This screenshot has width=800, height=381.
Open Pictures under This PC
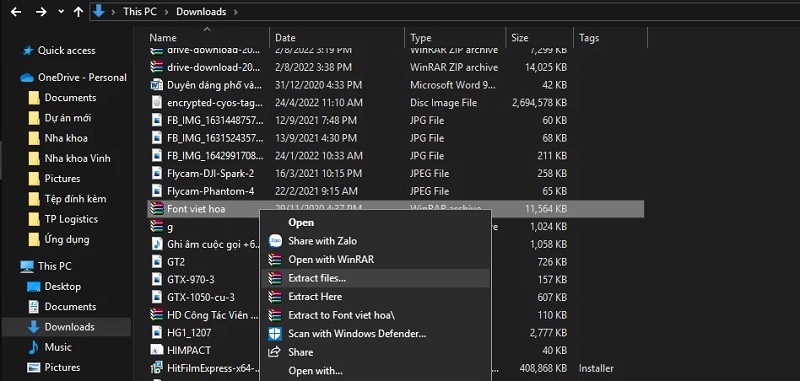[62, 367]
